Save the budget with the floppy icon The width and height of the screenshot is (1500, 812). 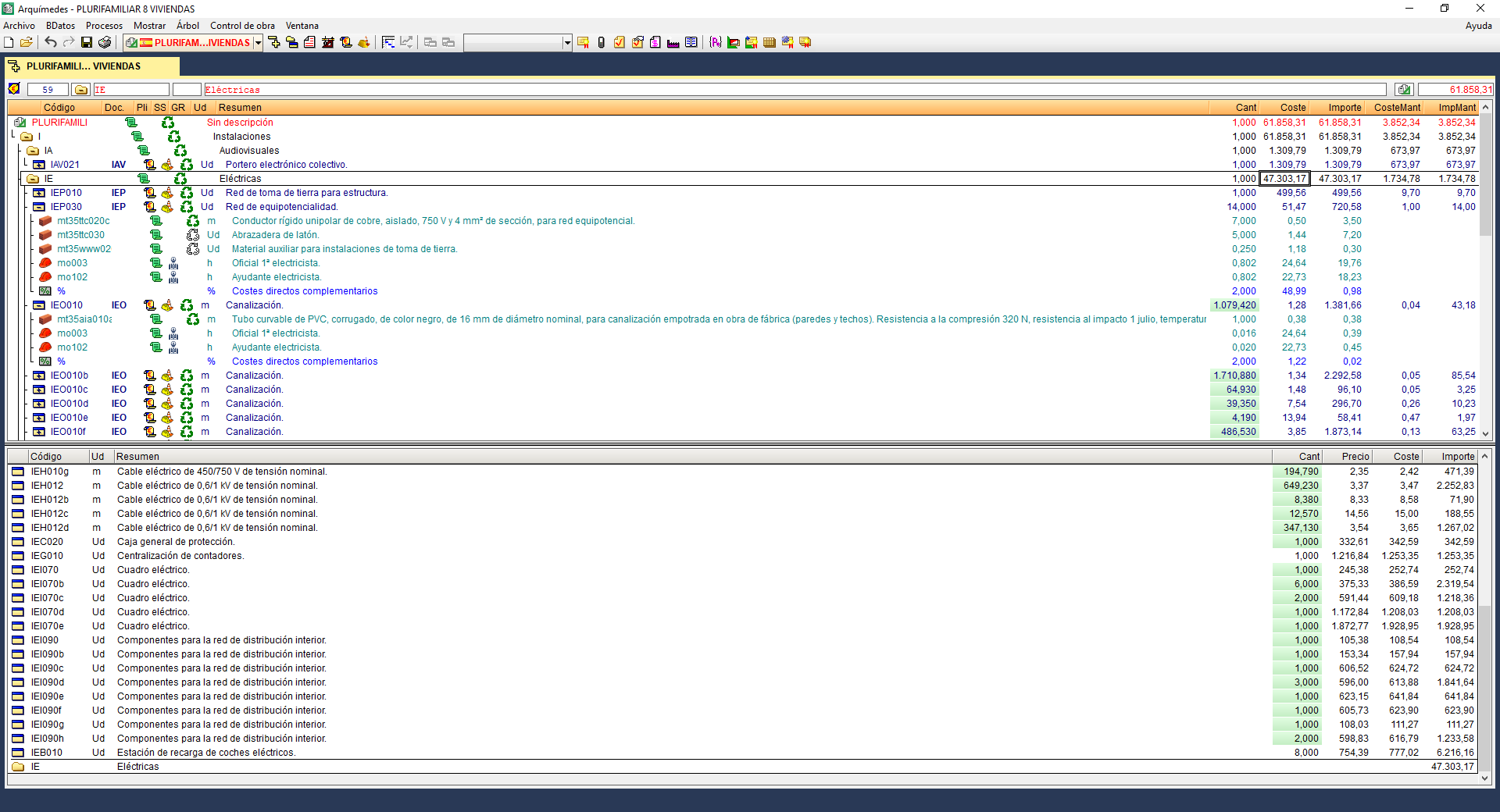pos(87,42)
